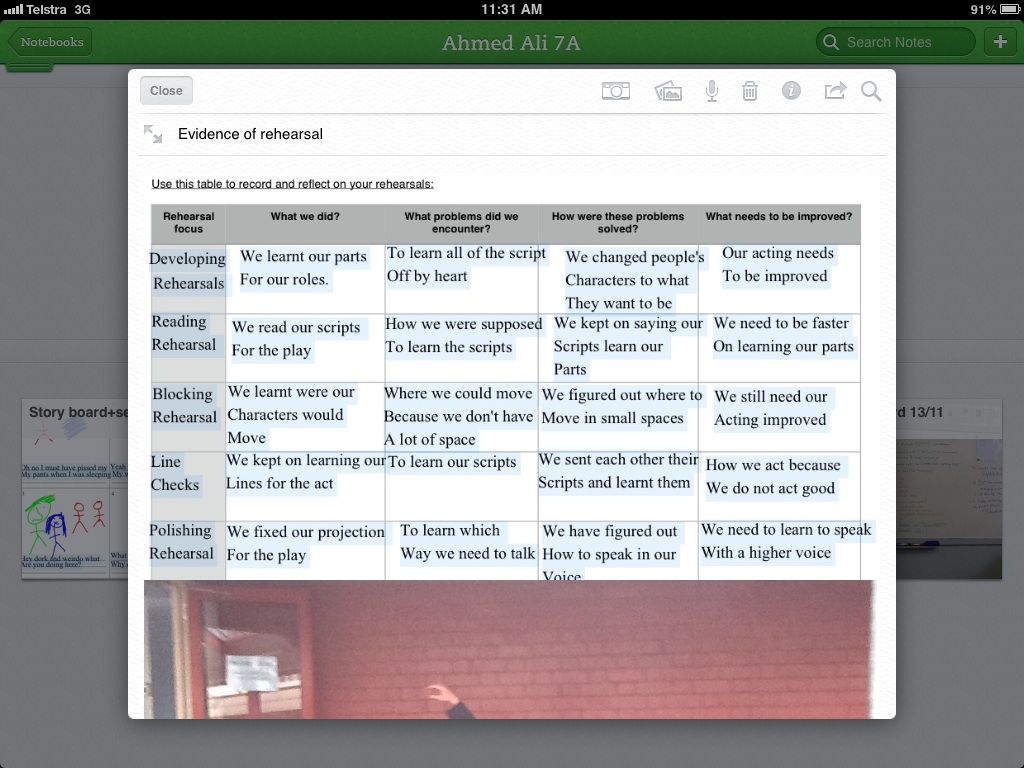
Task: Tap the Developing Rehearsals table cell
Action: 188,271
